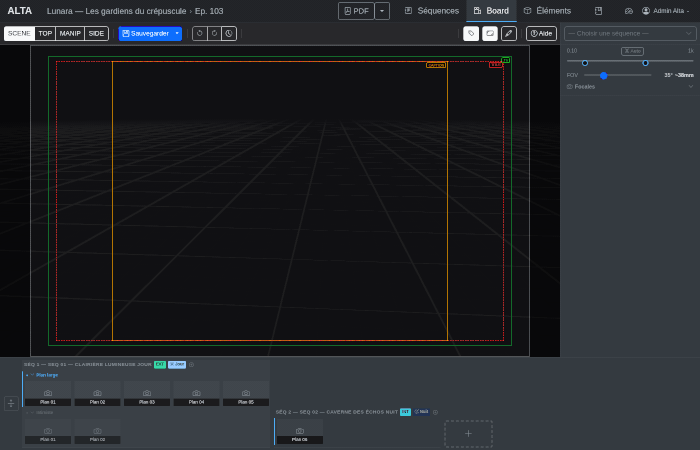Toggle the Auto range button

[632, 50]
